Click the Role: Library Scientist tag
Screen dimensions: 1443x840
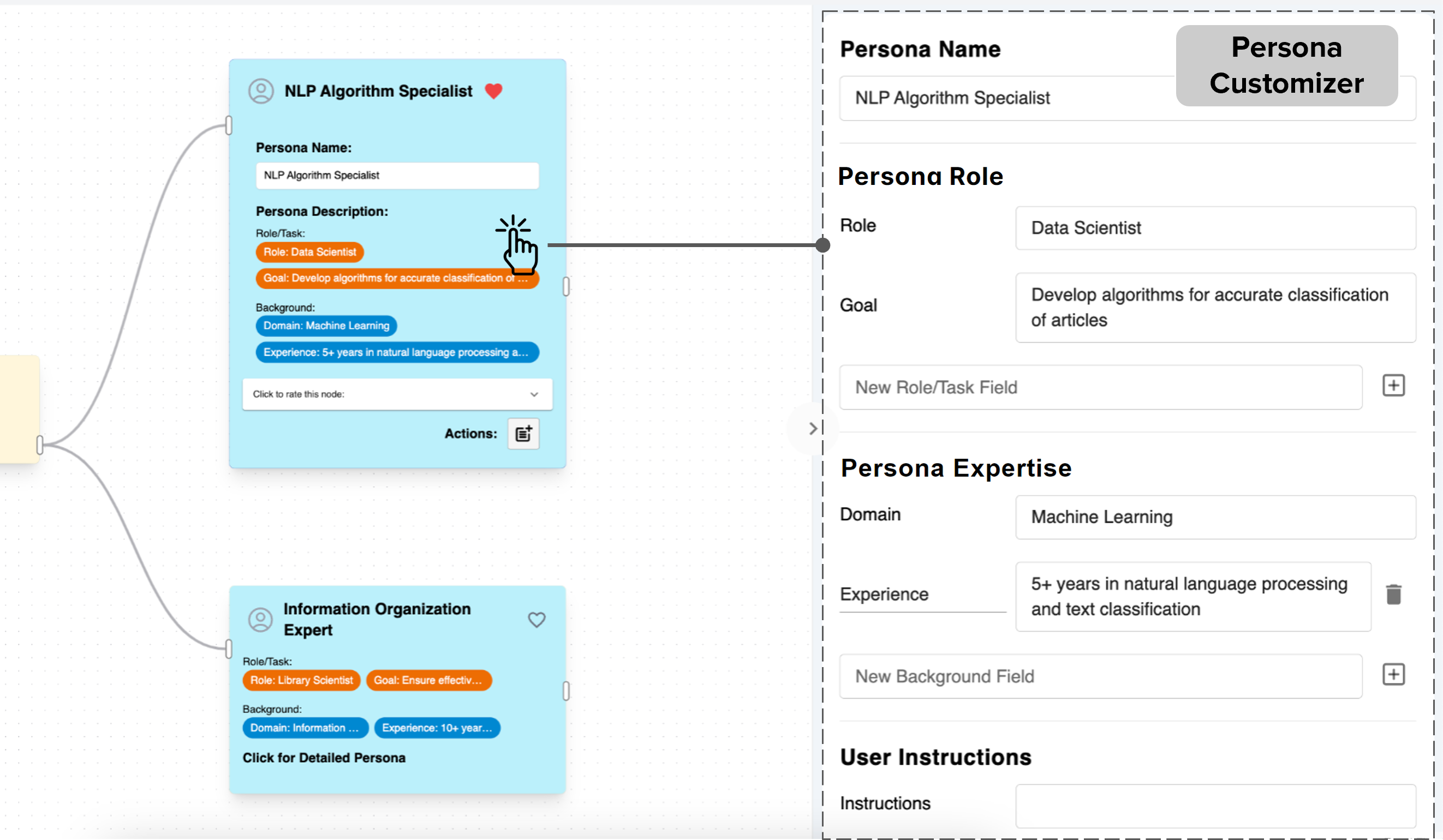tap(301, 680)
